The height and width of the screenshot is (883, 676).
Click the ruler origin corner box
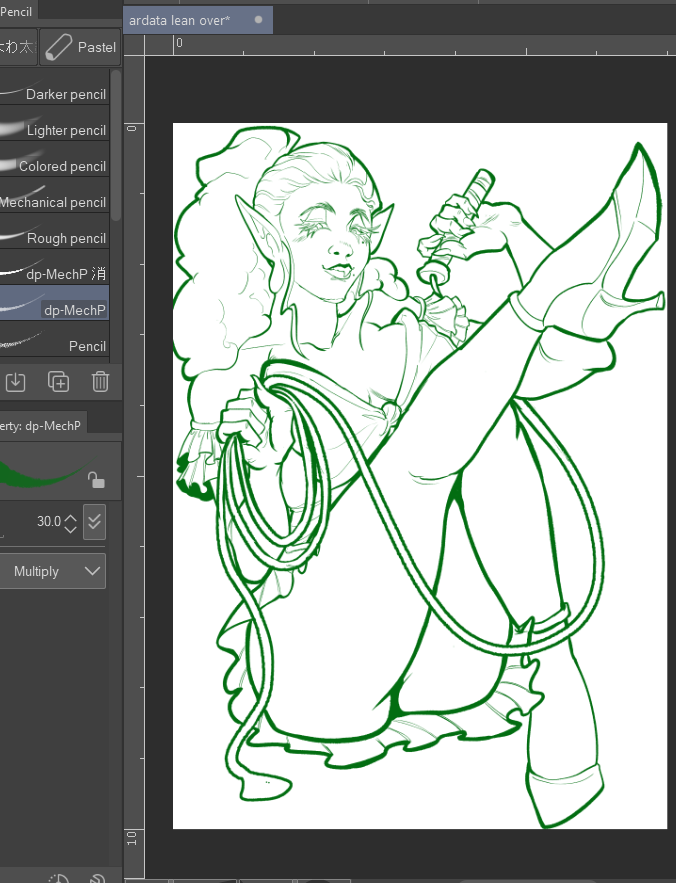[x=134, y=45]
